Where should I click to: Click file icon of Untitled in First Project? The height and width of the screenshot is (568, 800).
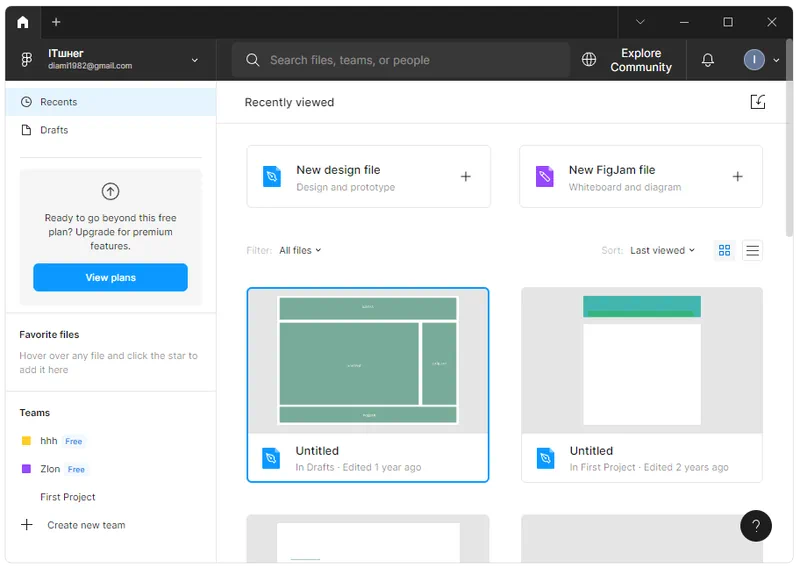545,458
